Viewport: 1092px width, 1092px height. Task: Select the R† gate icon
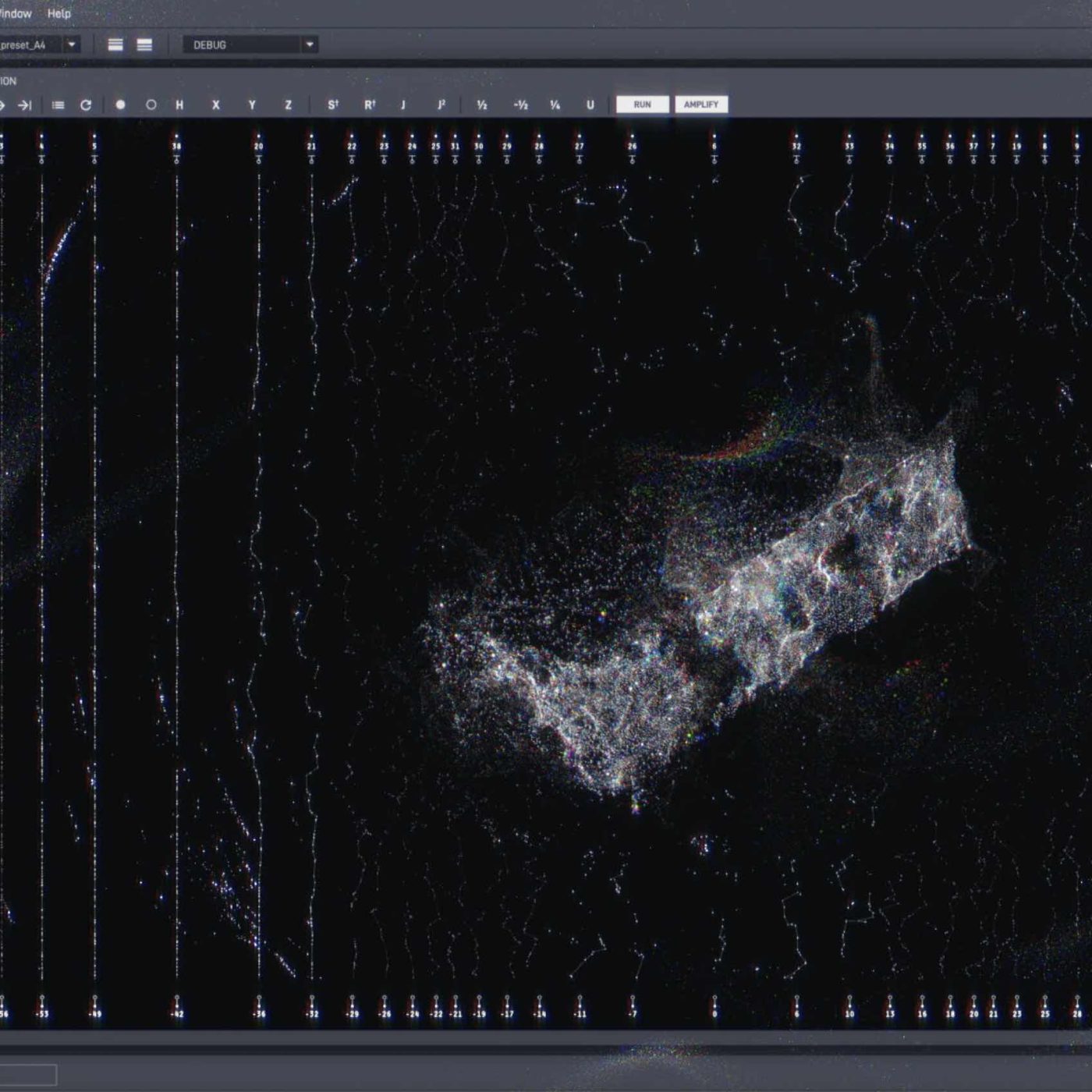[x=370, y=105]
